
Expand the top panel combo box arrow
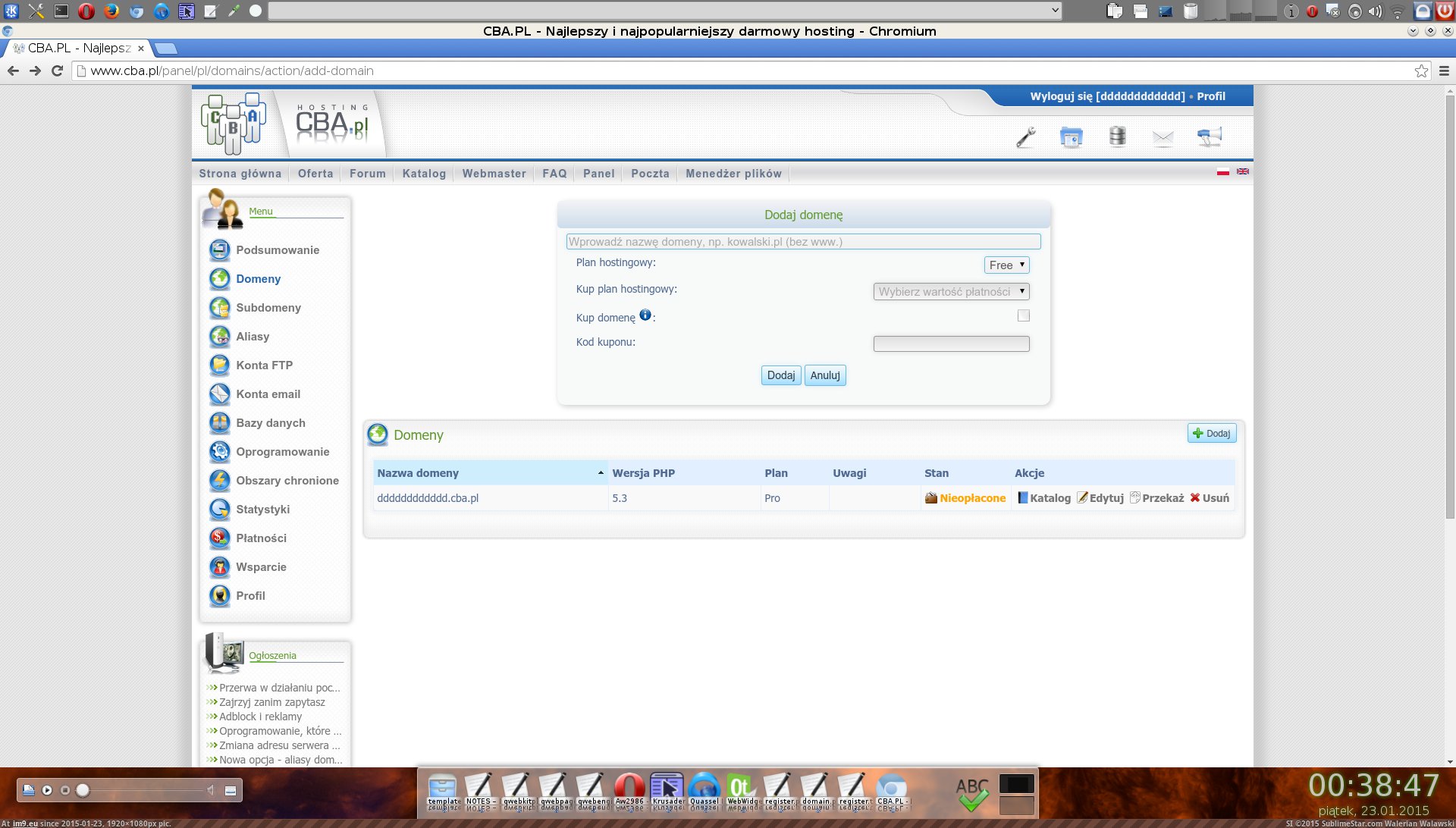pos(1055,10)
